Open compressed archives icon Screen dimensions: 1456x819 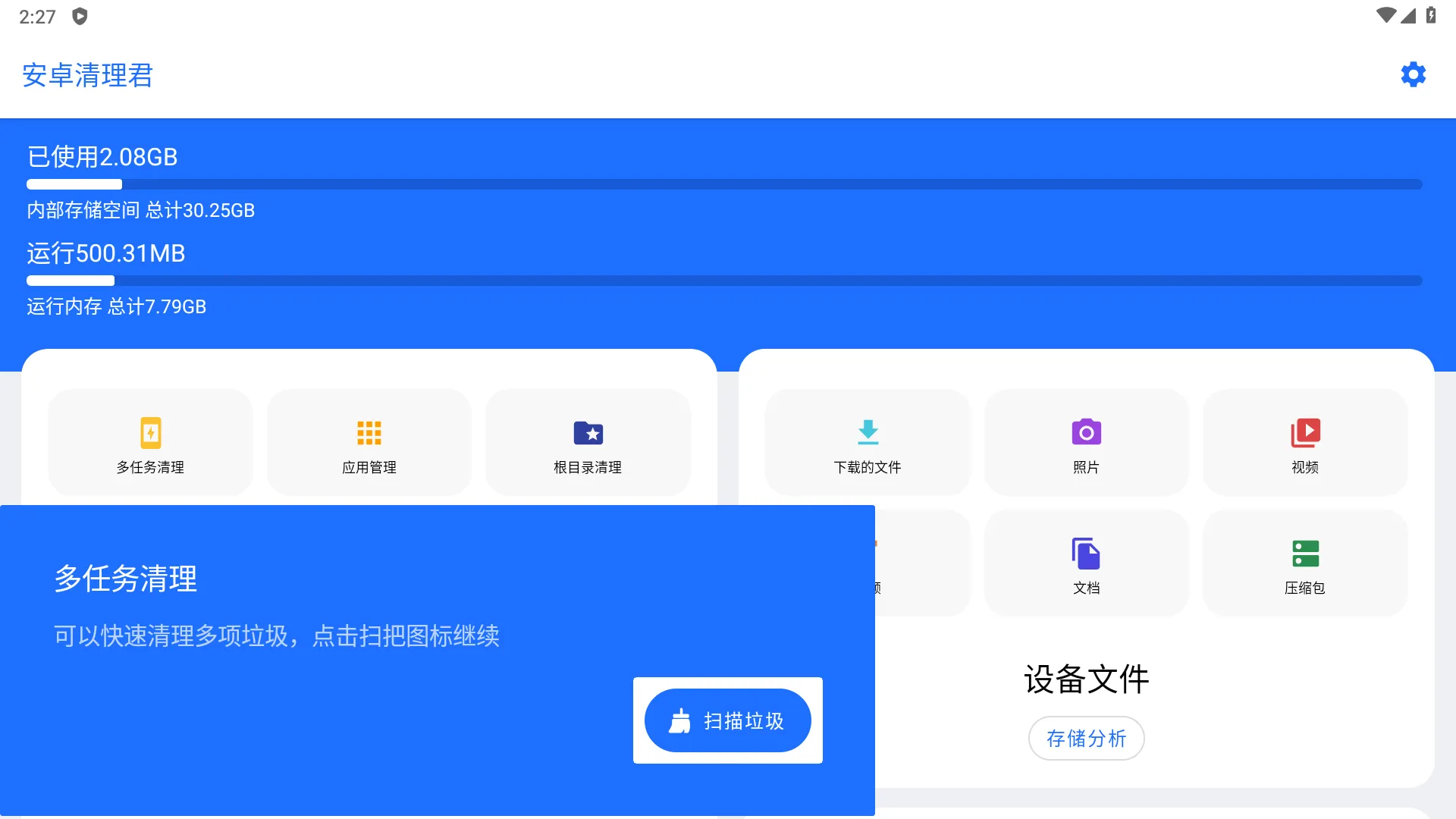point(1305,554)
